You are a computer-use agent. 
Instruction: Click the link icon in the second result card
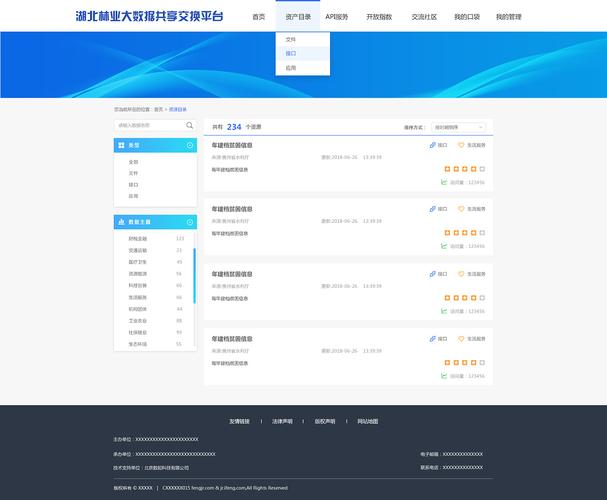(432, 209)
